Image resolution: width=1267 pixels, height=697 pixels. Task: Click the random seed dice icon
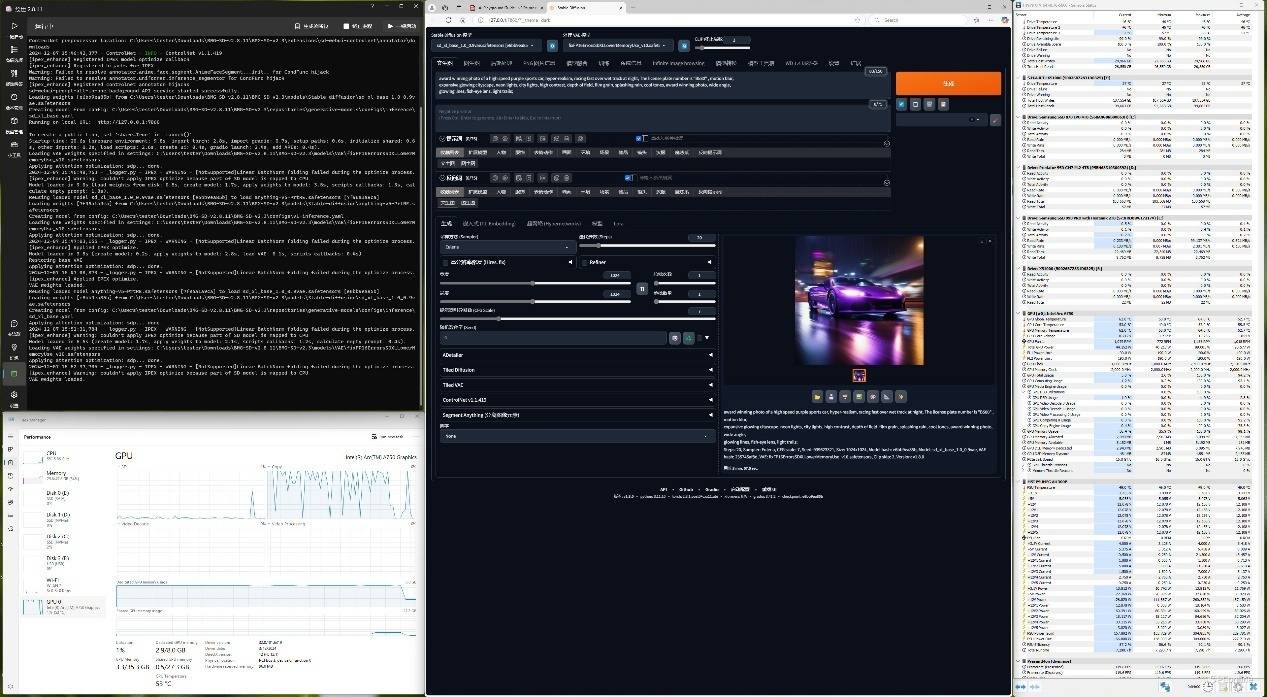coord(675,339)
